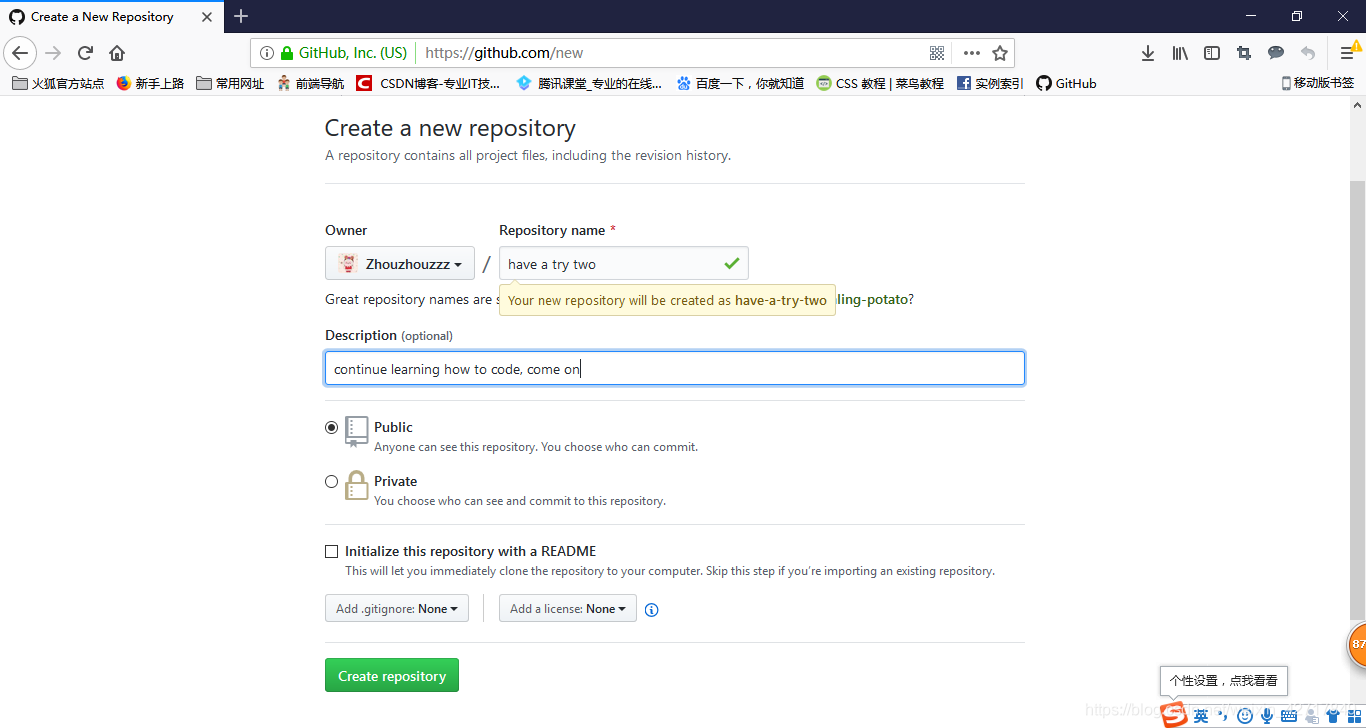This screenshot has height=728, width=1366.
Task: Open the GitHub bookmark in bookmarks bar
Action: pyautogui.click(x=1066, y=83)
